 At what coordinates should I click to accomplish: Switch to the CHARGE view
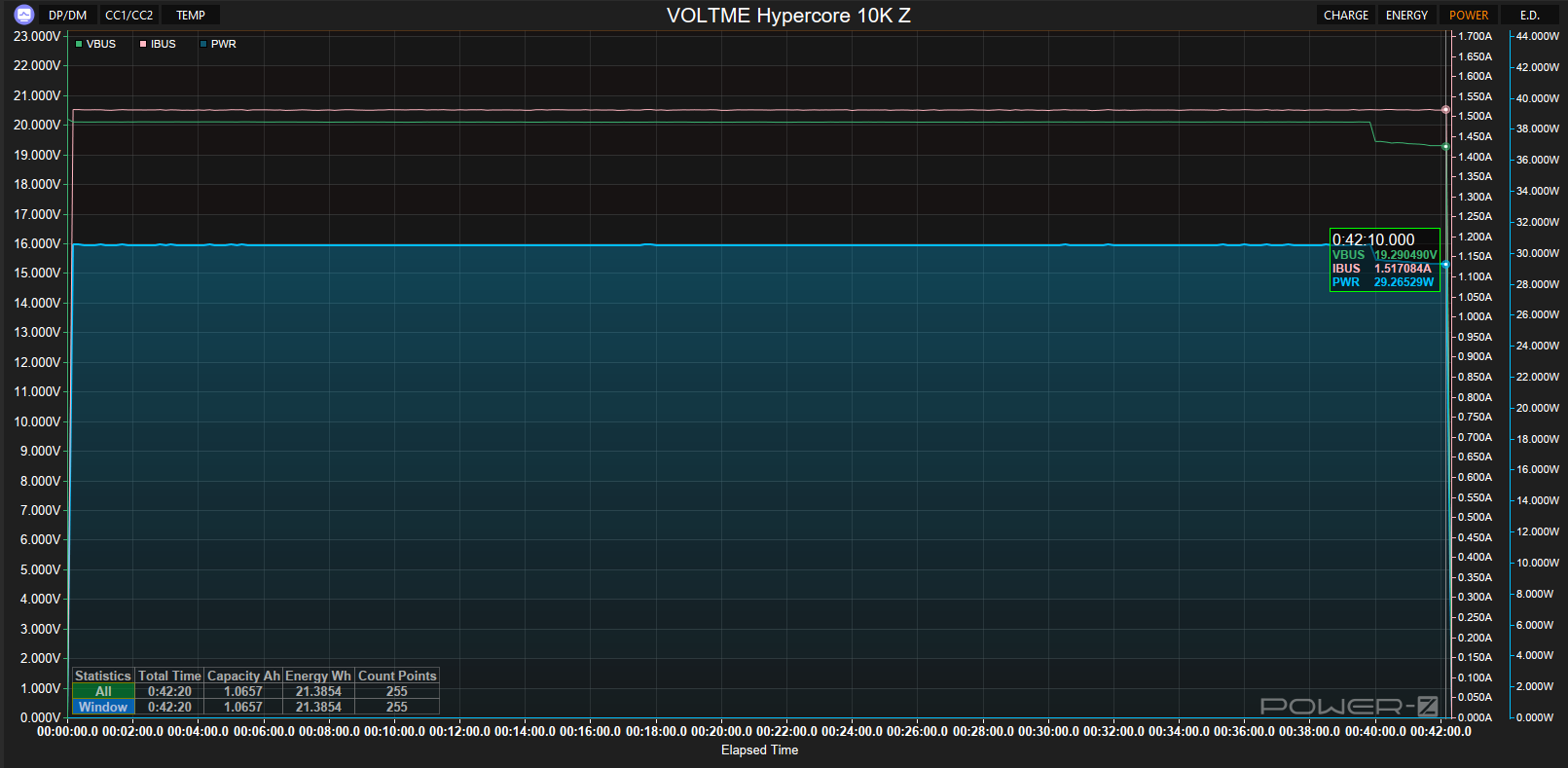[1346, 16]
